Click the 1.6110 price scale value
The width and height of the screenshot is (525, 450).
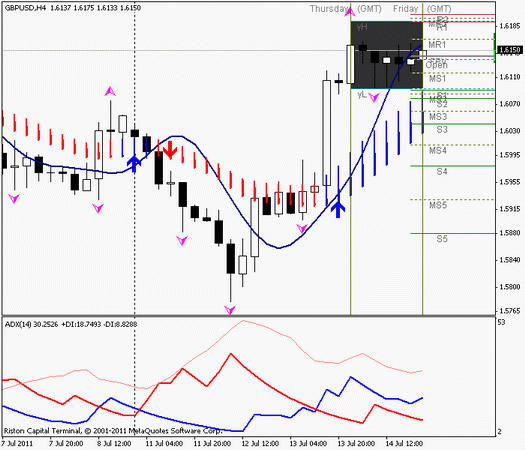pos(510,77)
